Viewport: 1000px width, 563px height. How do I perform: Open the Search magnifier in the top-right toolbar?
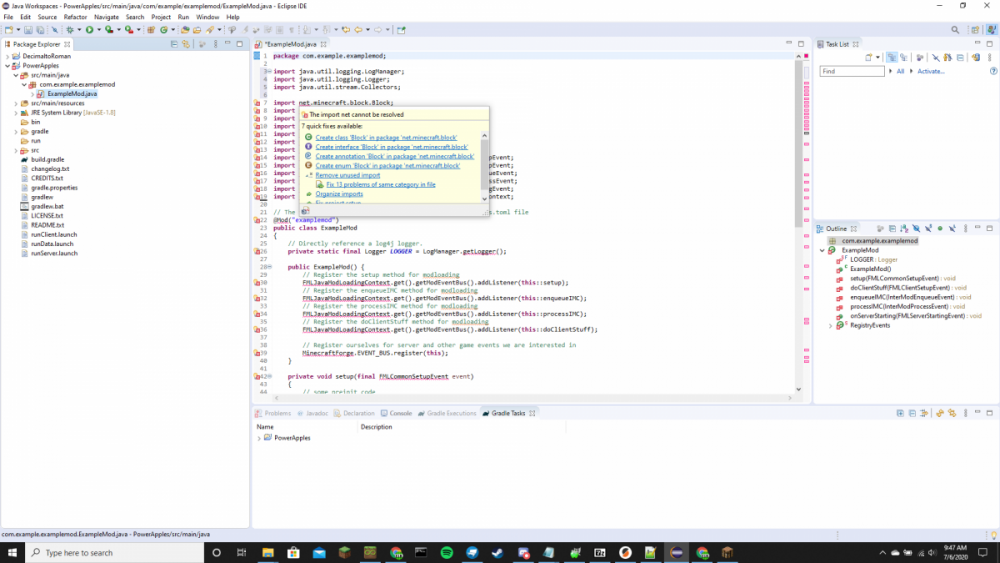(x=955, y=29)
